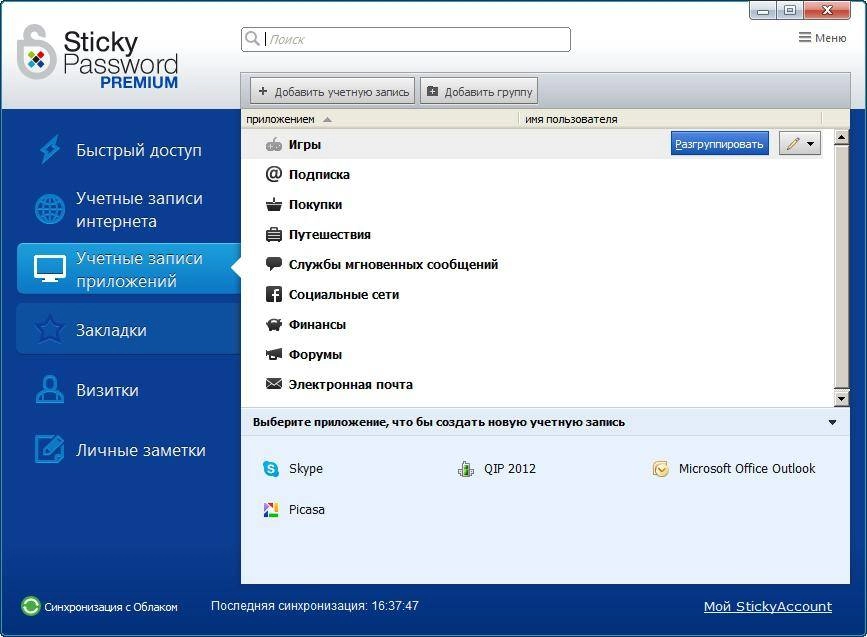Open the Мой StickyAccount link

pos(767,606)
